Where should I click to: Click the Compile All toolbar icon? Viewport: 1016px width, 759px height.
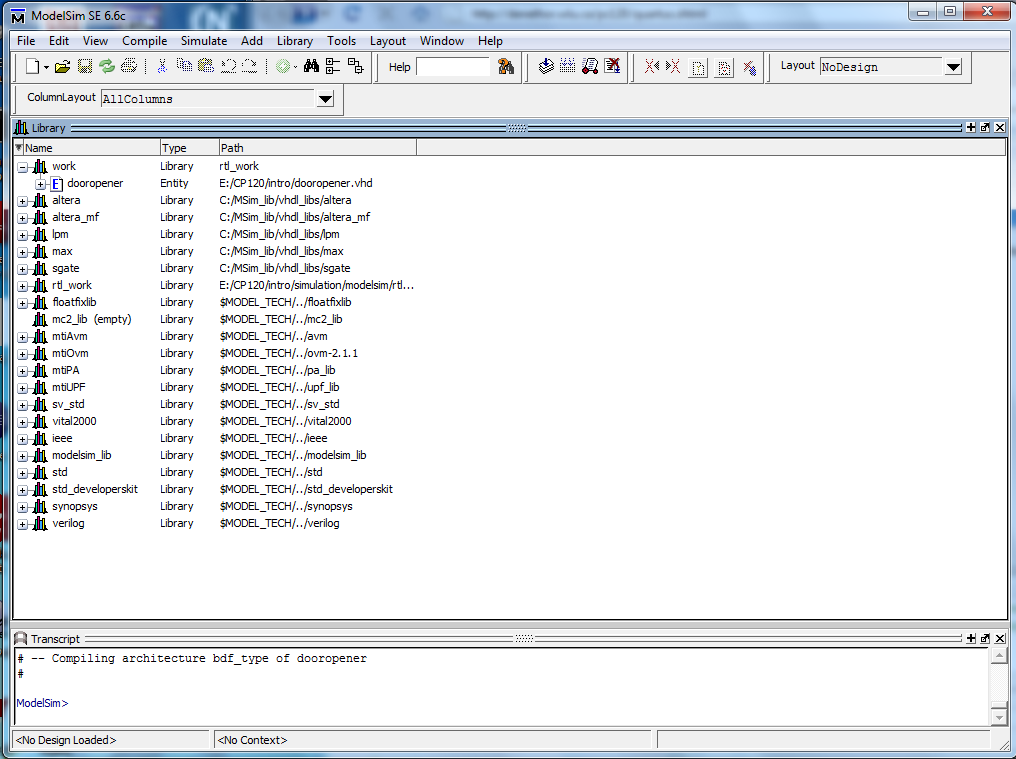point(568,66)
